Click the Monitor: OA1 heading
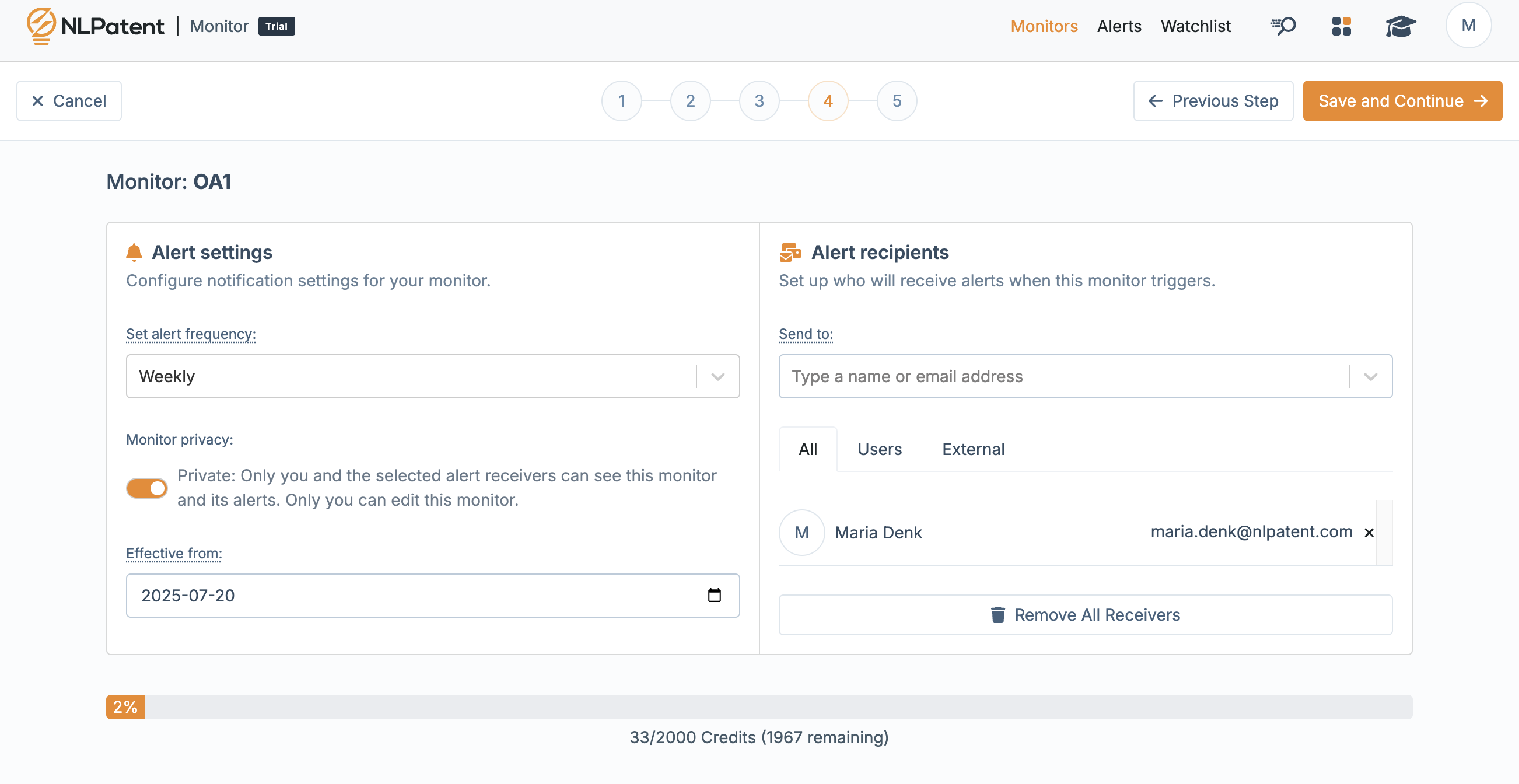The image size is (1519, 784). tap(169, 181)
